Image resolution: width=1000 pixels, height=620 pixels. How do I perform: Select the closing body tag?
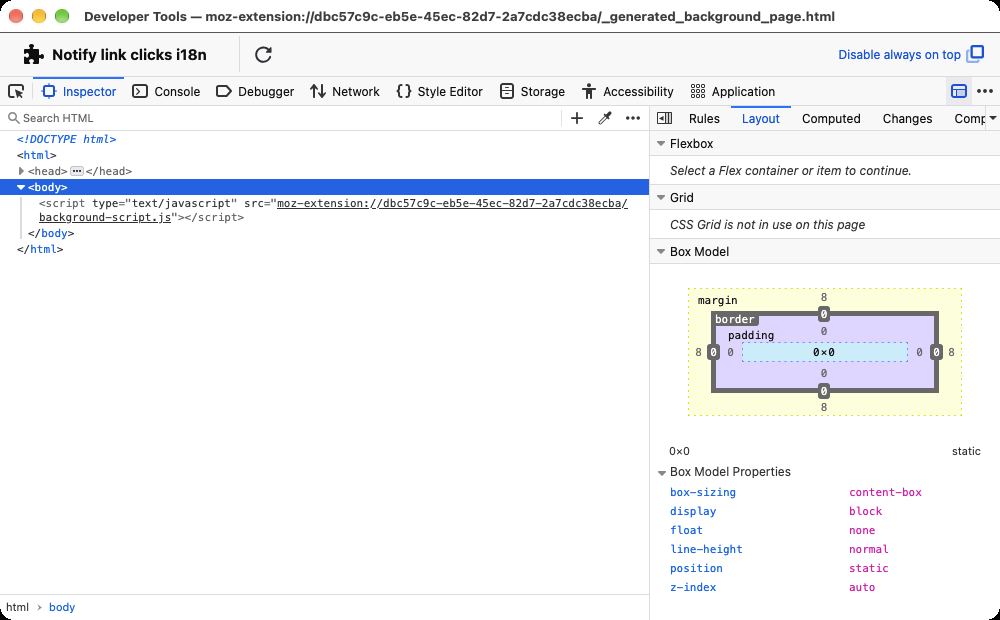[x=50, y=233]
